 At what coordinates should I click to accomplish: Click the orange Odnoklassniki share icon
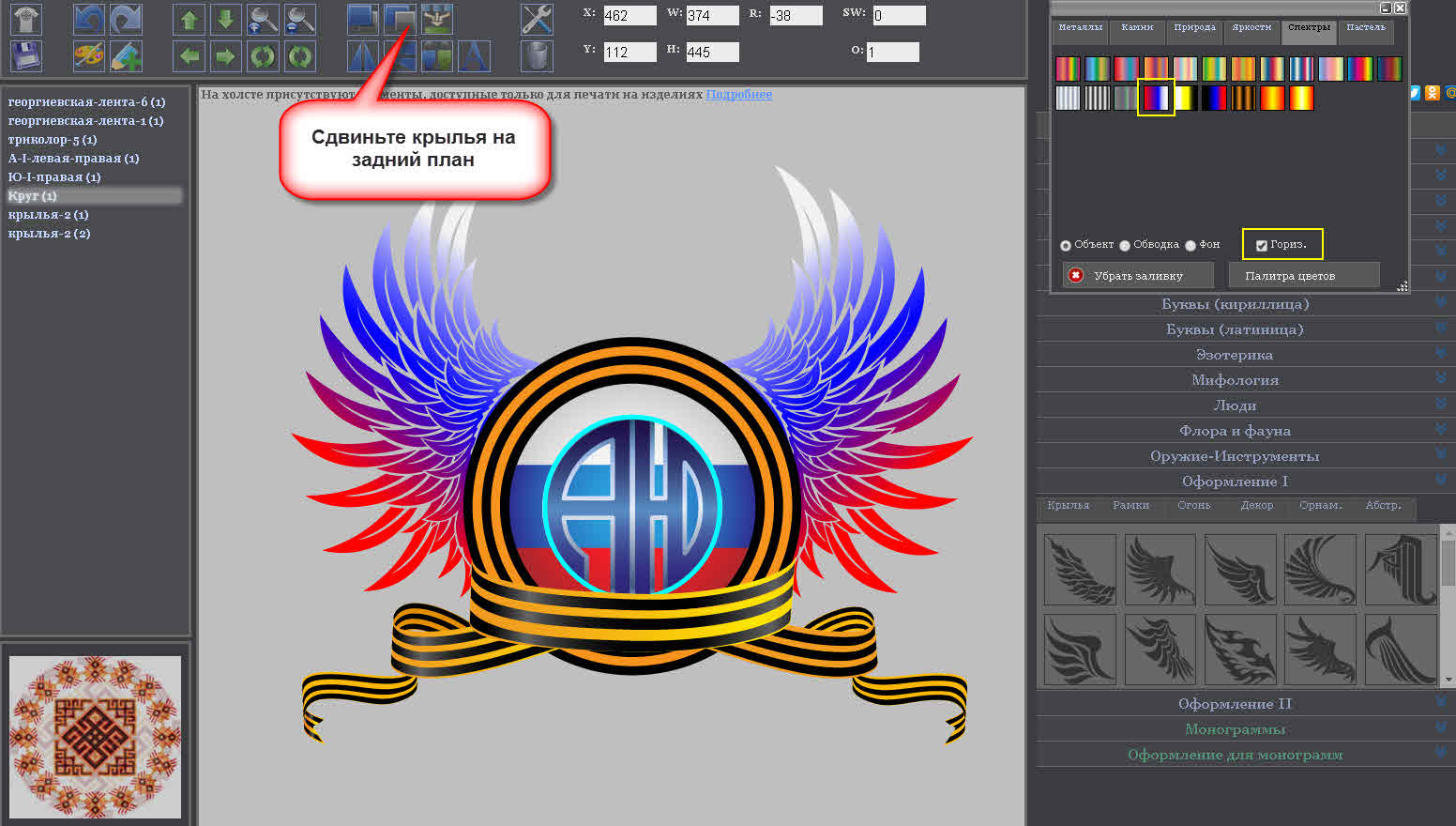coord(1433,93)
